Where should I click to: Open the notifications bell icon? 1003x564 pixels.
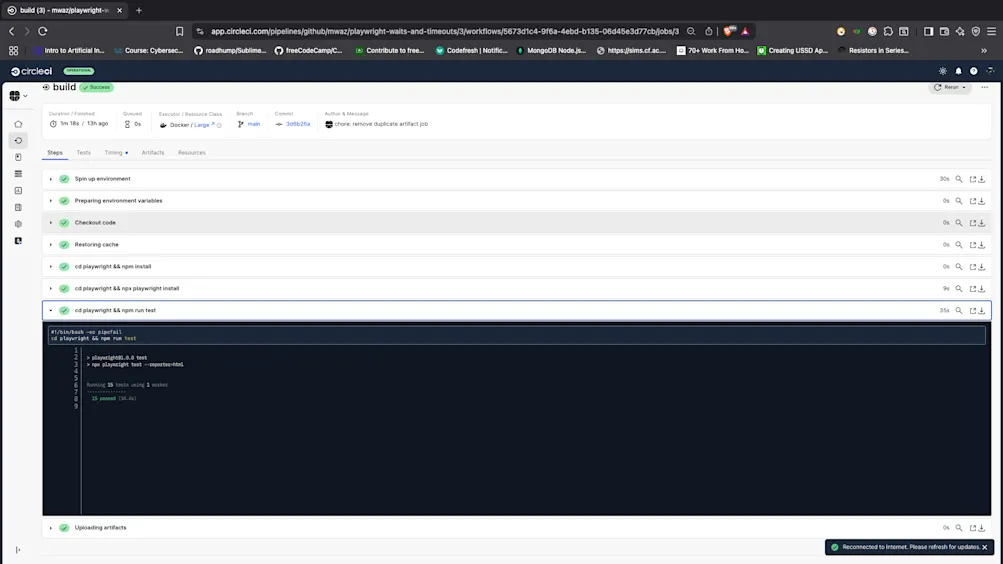tap(958, 71)
